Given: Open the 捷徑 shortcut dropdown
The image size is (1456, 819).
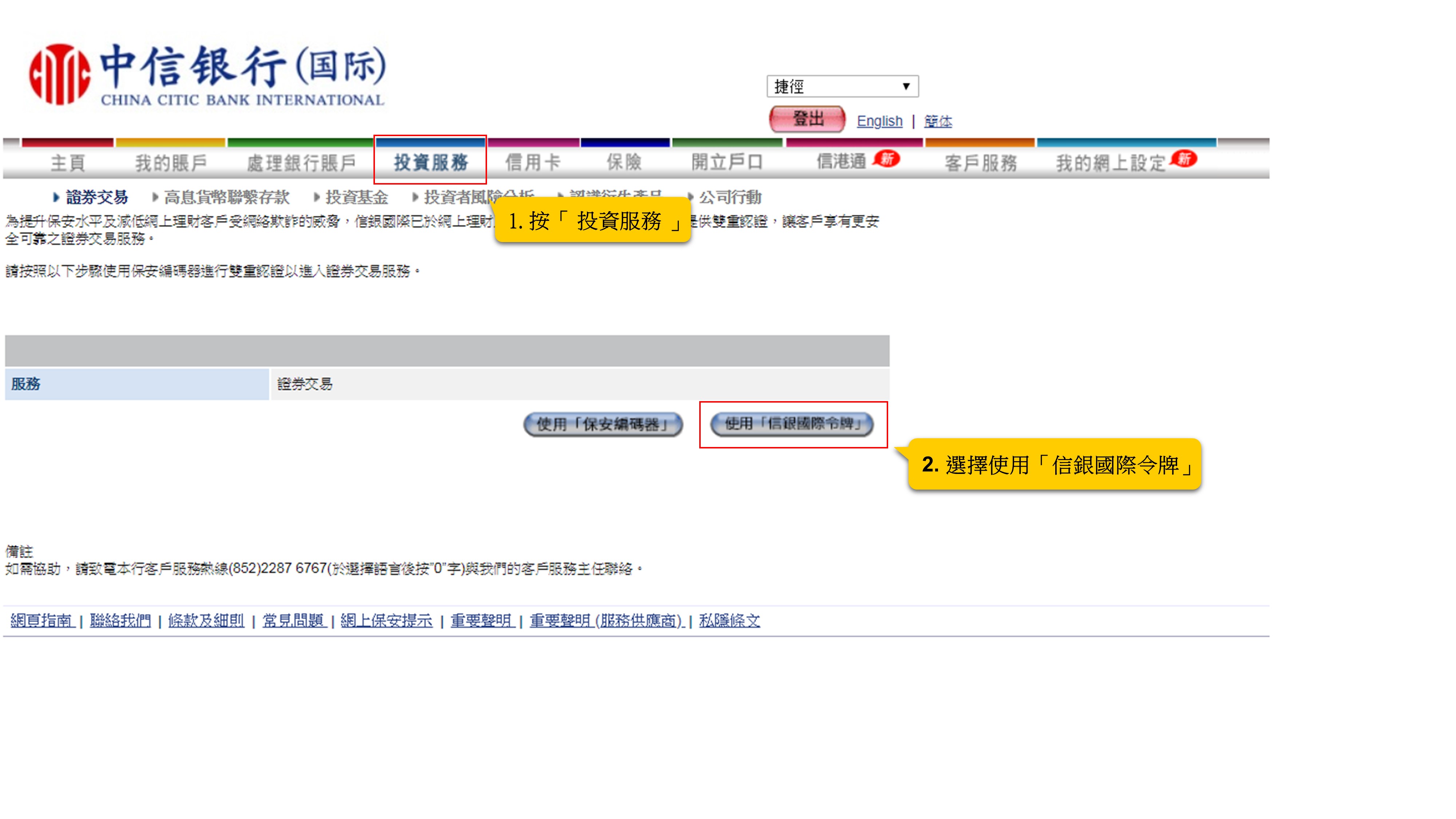Looking at the screenshot, I should tap(842, 87).
